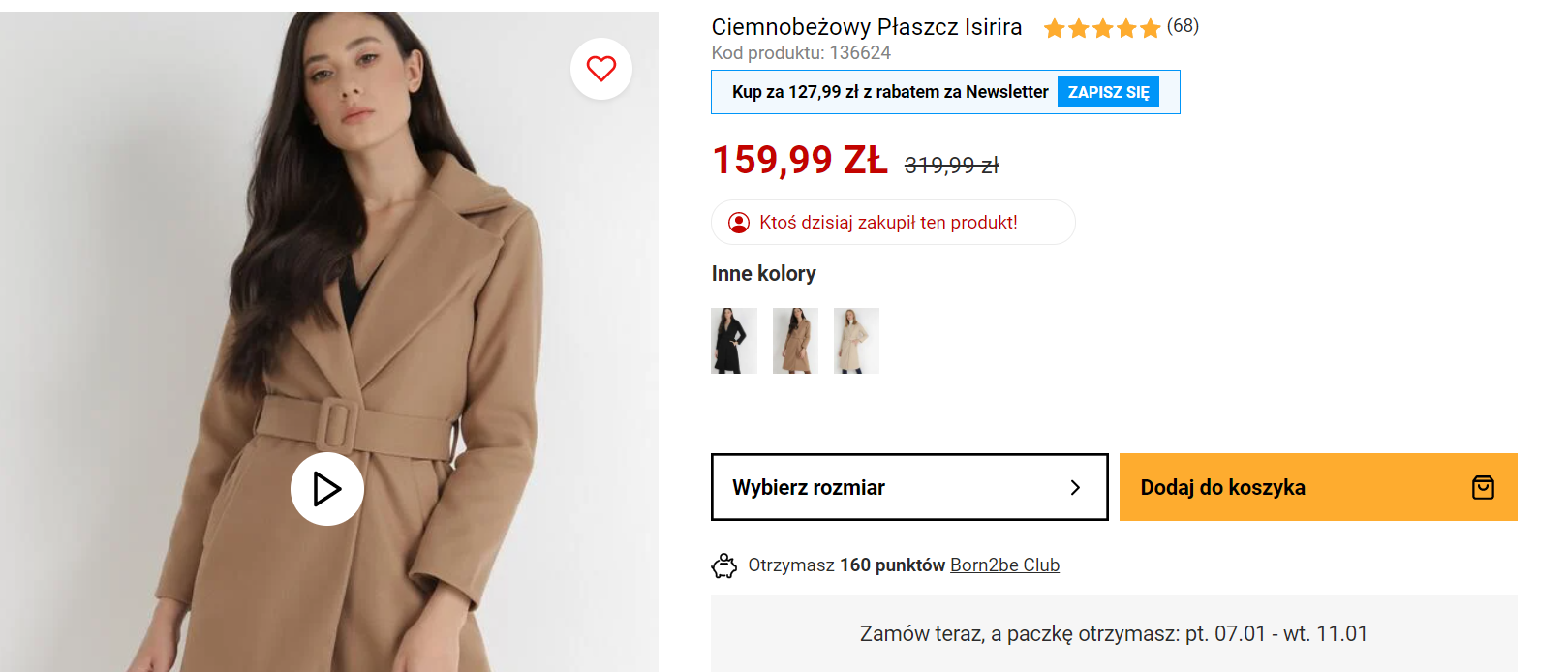Image resolution: width=1568 pixels, height=672 pixels.
Task: Select the brown coat color variant
Action: 795,341
